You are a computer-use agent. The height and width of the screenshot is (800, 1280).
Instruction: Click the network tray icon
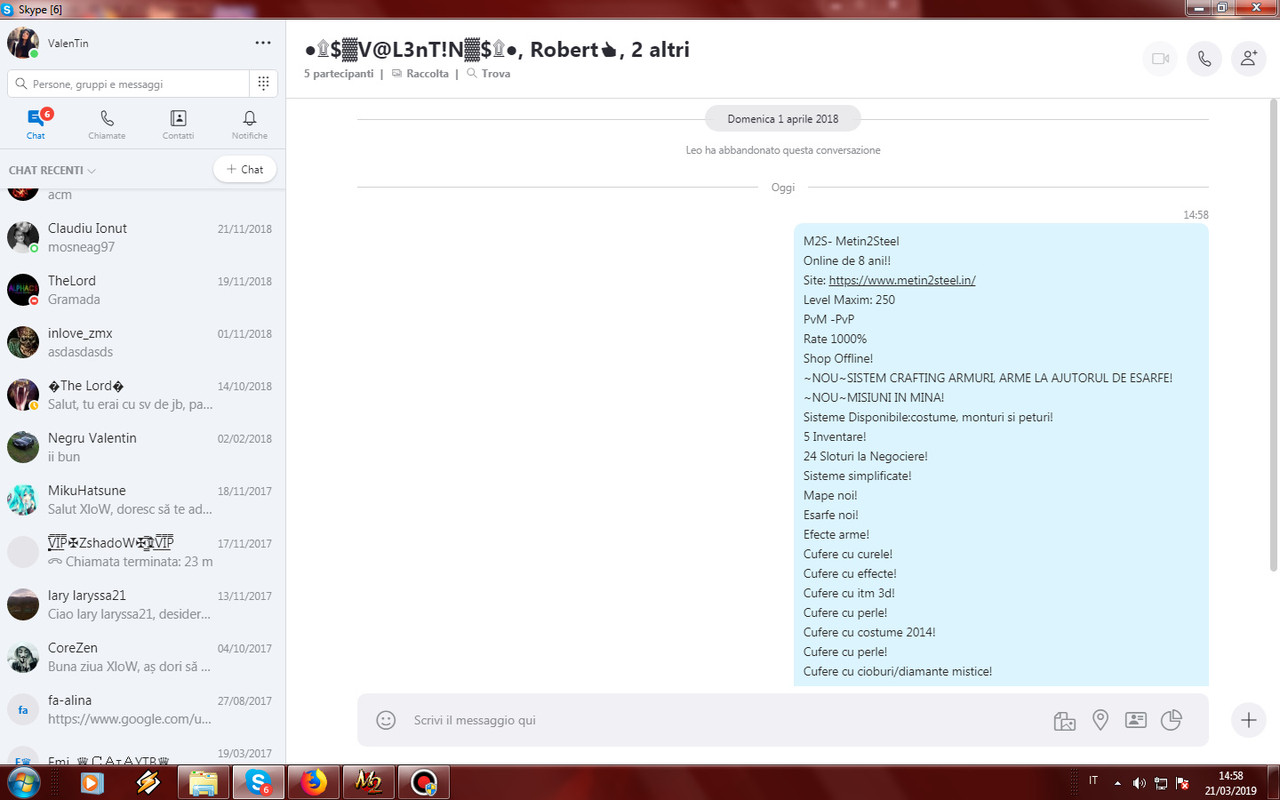[1161, 782]
